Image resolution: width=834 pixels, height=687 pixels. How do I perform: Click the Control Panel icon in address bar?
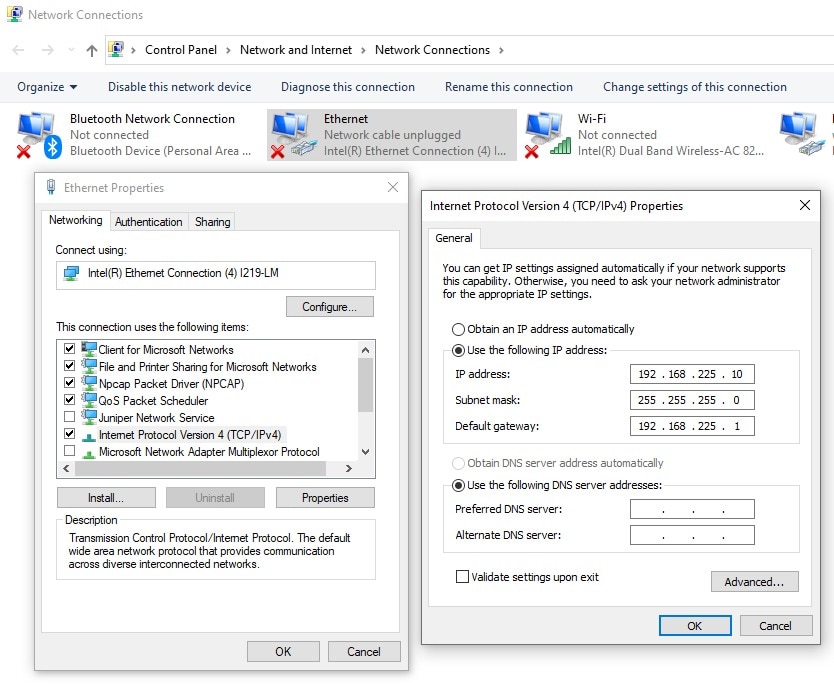[117, 50]
